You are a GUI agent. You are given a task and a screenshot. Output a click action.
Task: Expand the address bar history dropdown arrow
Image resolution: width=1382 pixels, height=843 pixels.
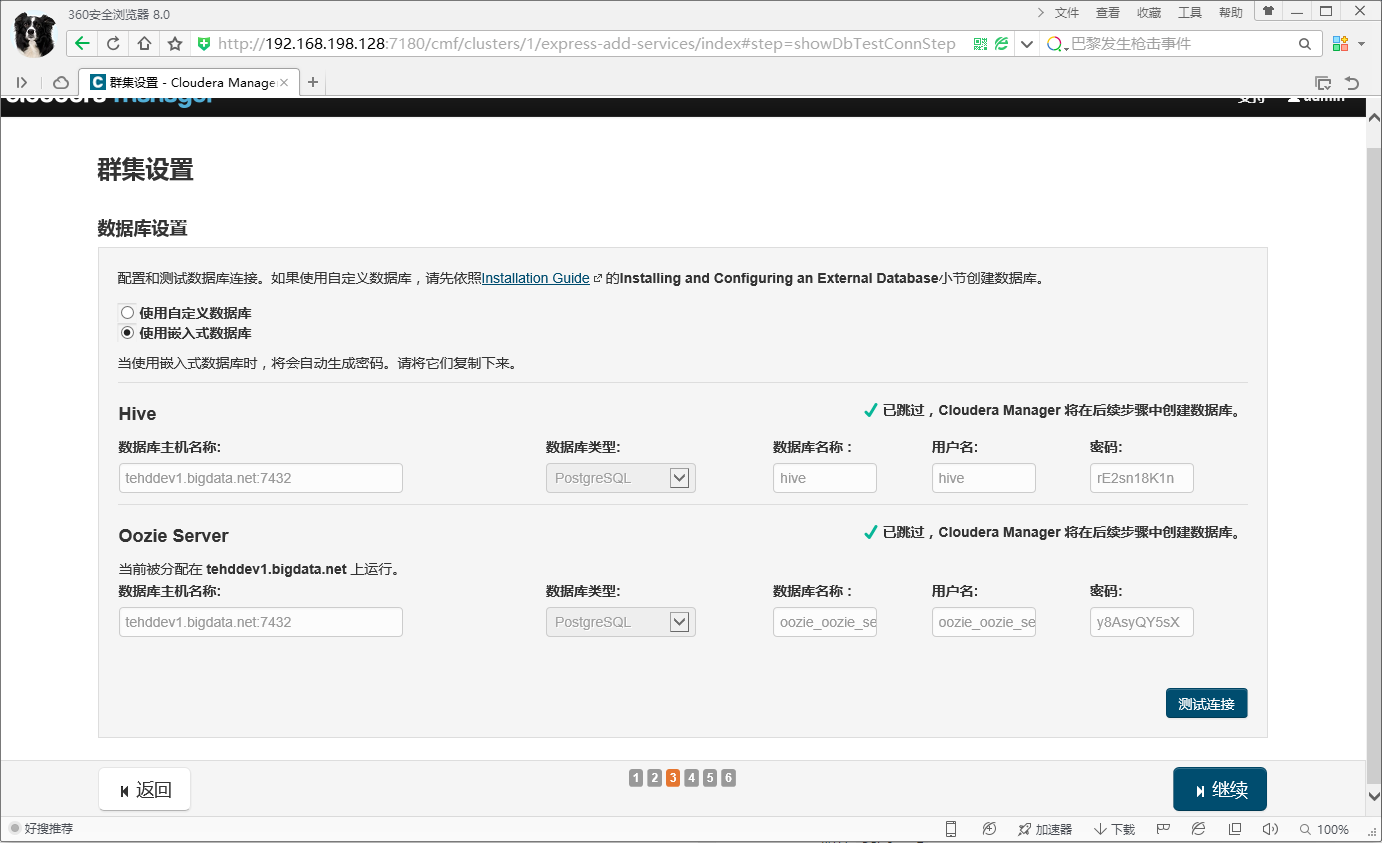pos(1026,44)
